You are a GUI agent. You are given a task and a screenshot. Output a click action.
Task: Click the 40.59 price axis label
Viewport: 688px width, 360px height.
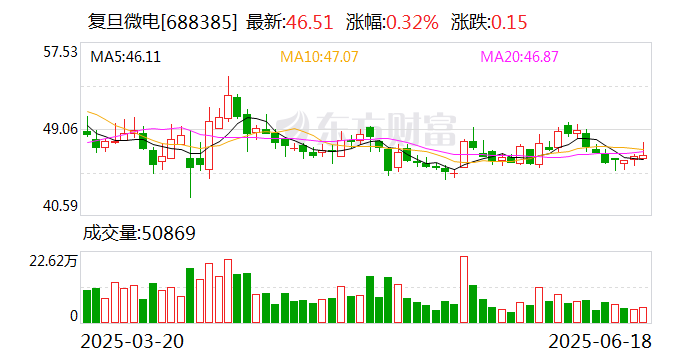coord(60,205)
